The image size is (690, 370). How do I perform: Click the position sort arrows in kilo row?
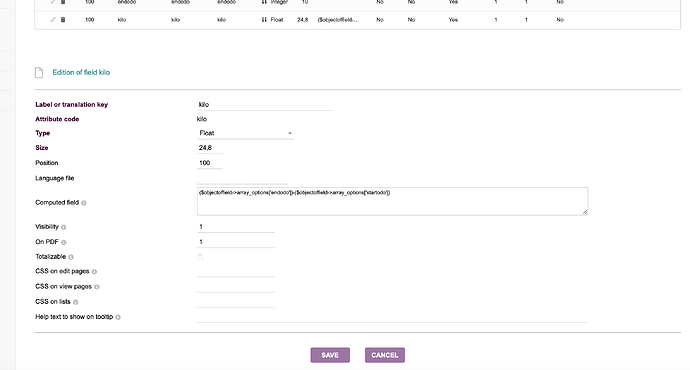click(264, 20)
